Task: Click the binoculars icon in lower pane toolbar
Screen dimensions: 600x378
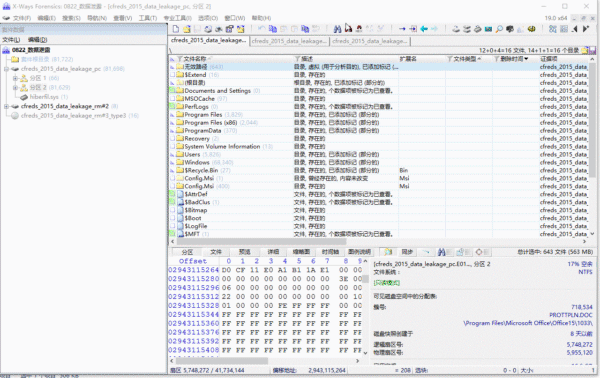Action: [x=441, y=252]
